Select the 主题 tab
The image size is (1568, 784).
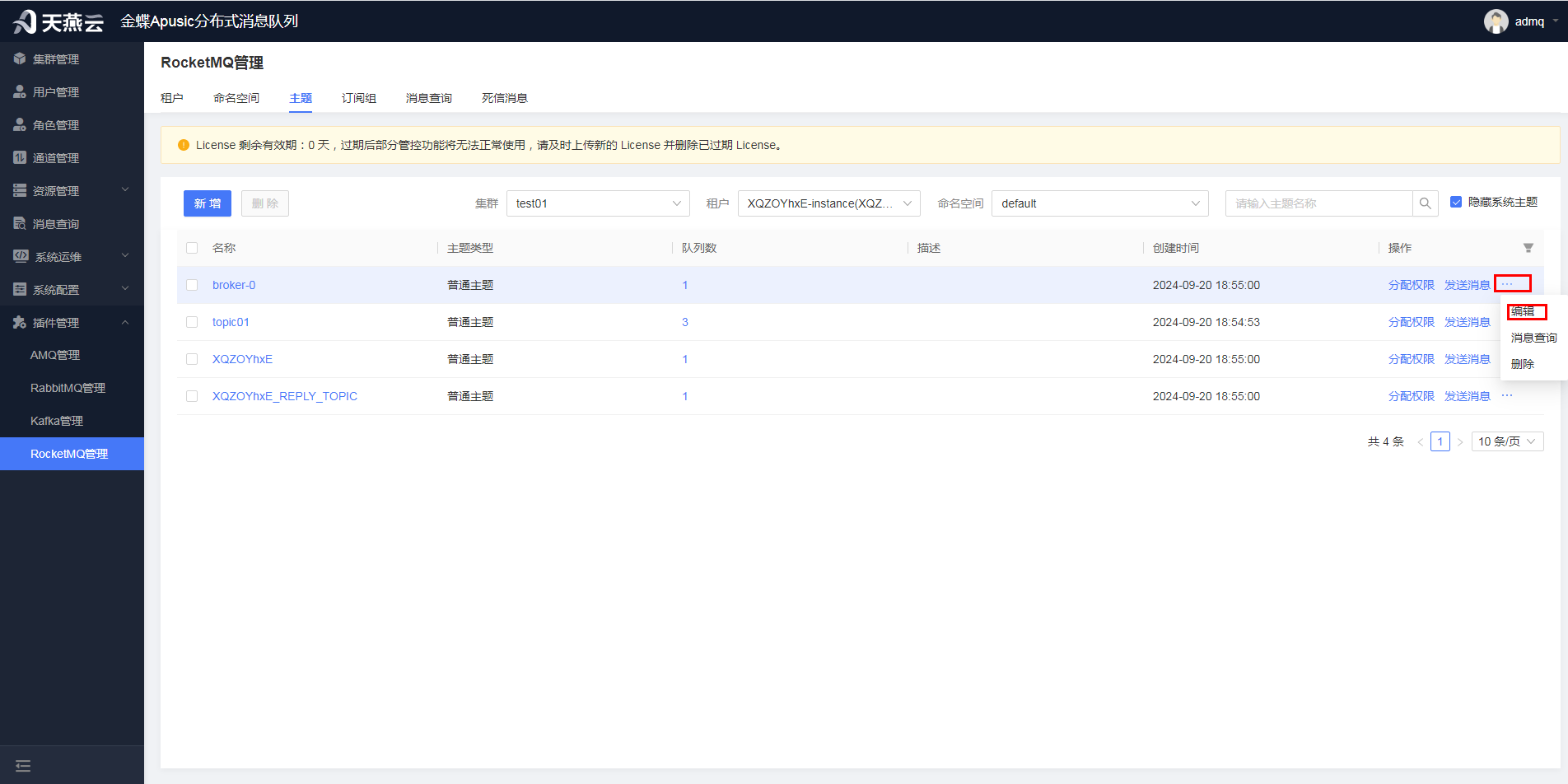tap(301, 98)
